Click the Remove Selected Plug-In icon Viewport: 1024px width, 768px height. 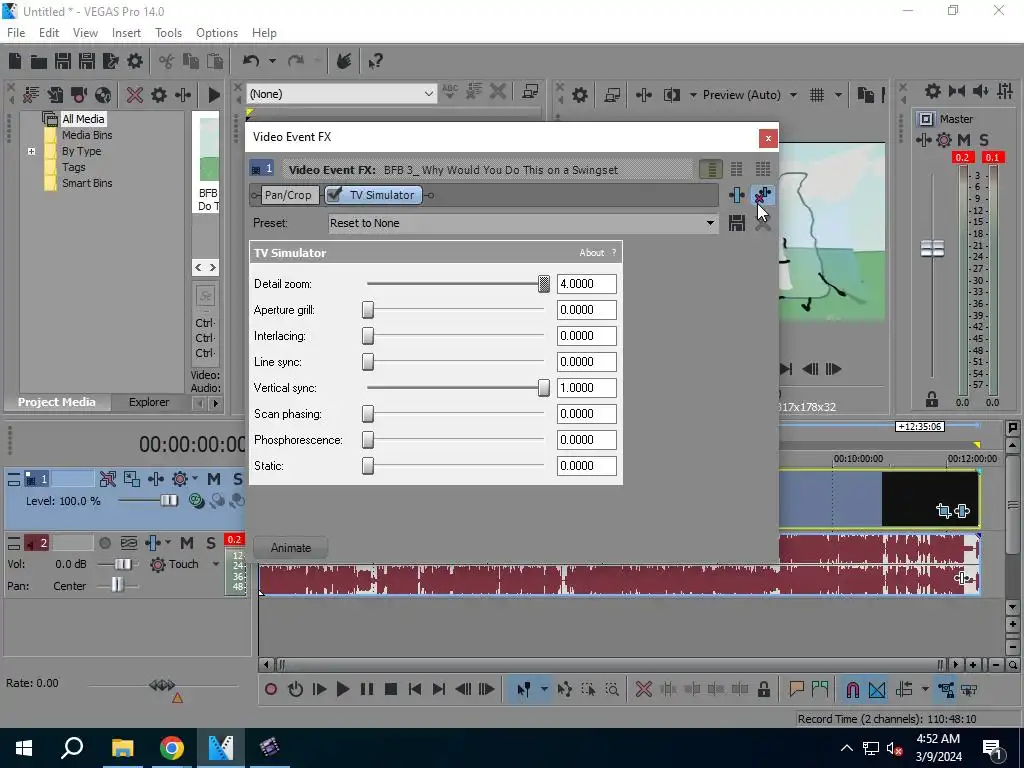763,195
